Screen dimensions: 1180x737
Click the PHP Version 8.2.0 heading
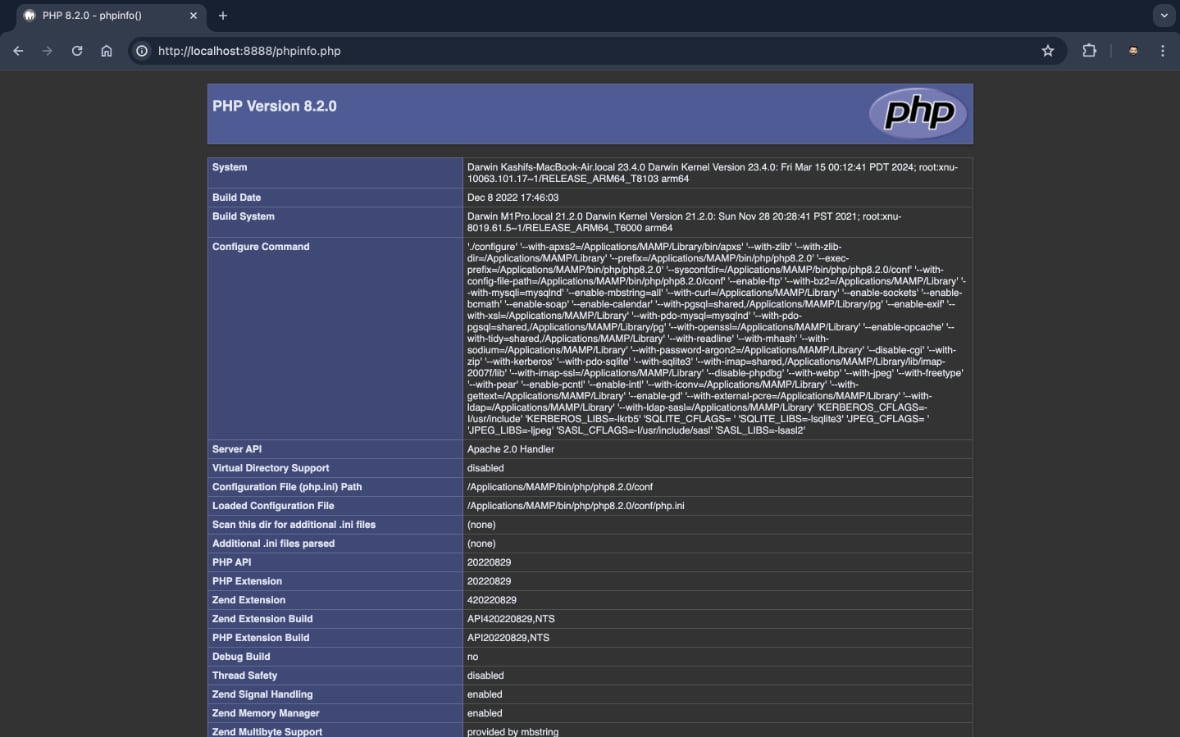275,106
